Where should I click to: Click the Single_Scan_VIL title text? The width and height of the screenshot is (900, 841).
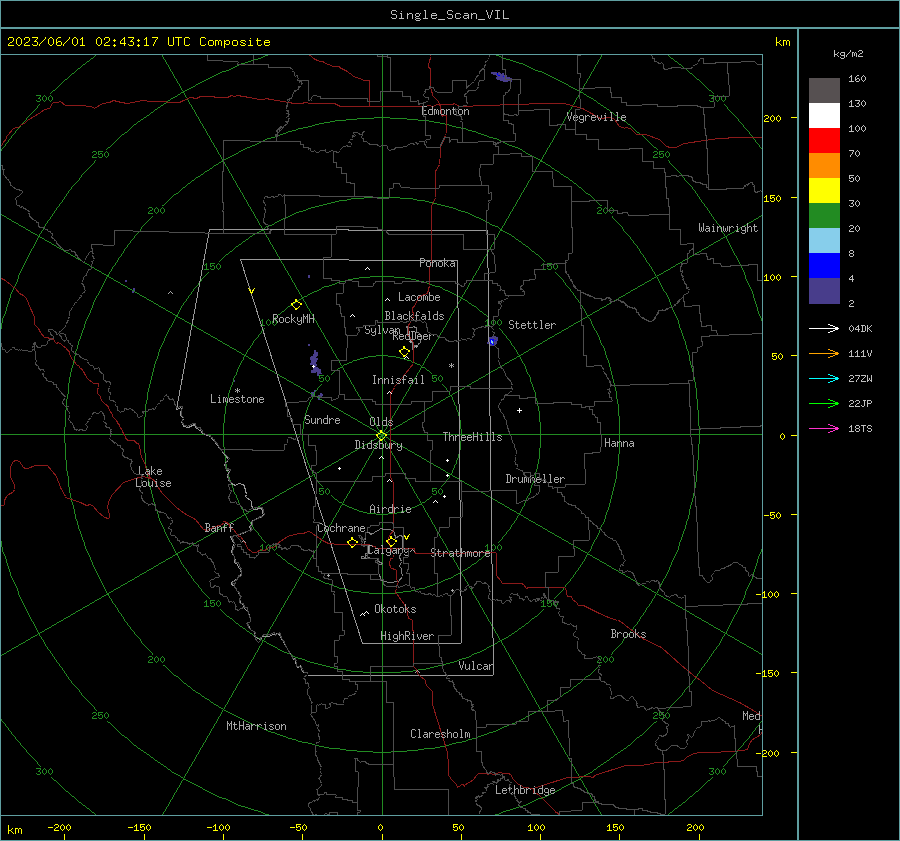(x=449, y=15)
